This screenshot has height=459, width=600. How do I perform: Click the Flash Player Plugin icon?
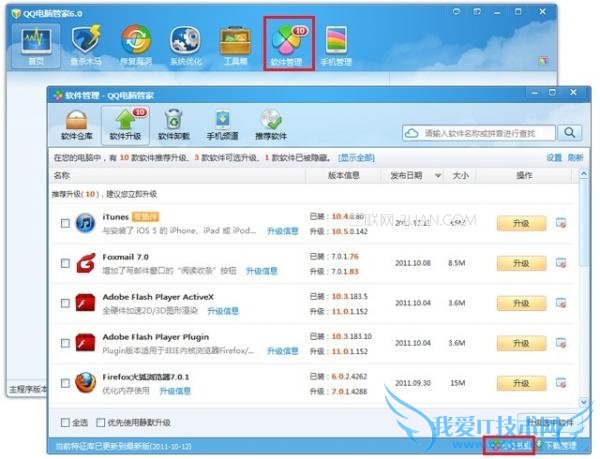(85, 343)
